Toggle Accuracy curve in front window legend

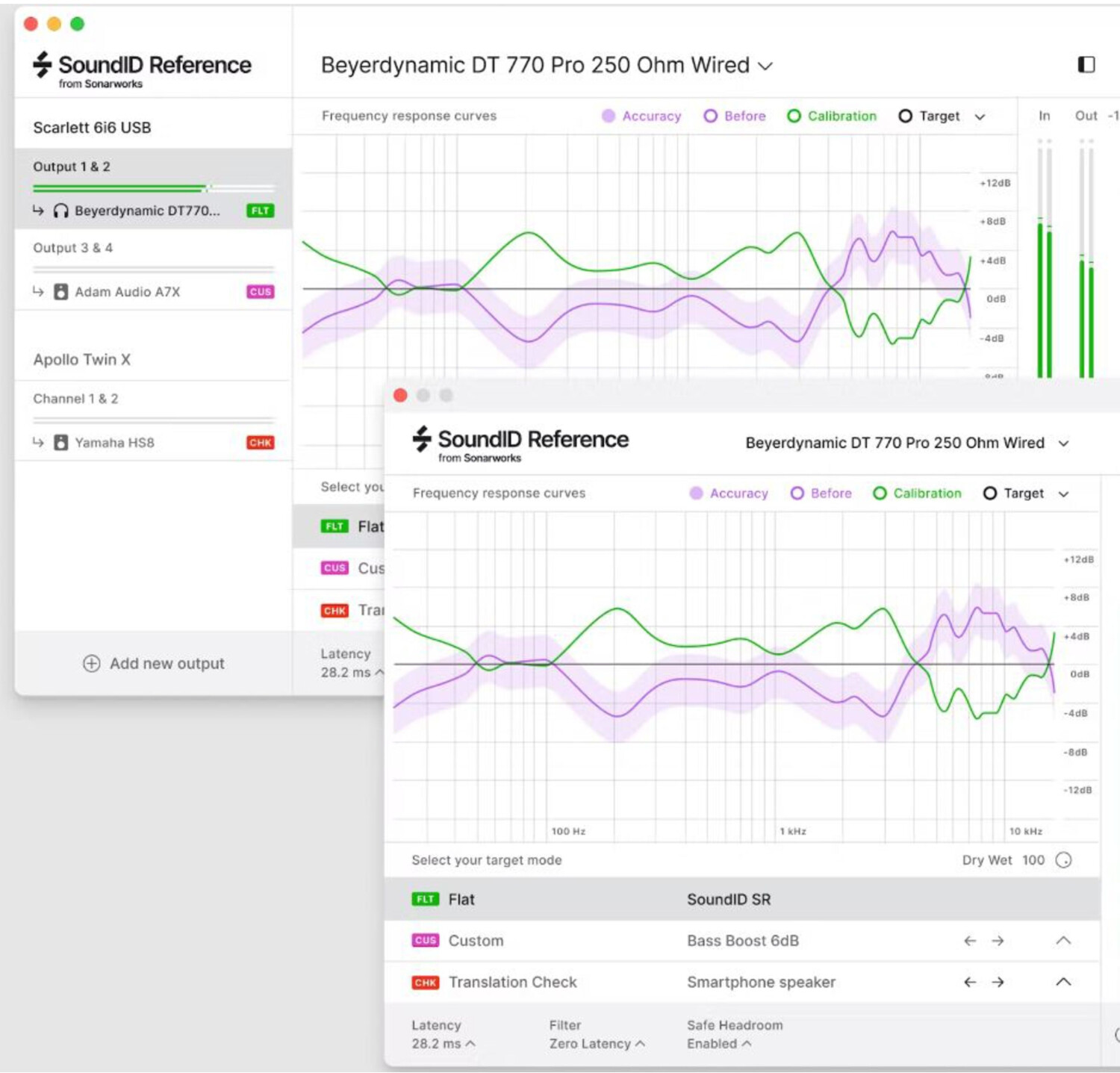pyautogui.click(x=729, y=494)
